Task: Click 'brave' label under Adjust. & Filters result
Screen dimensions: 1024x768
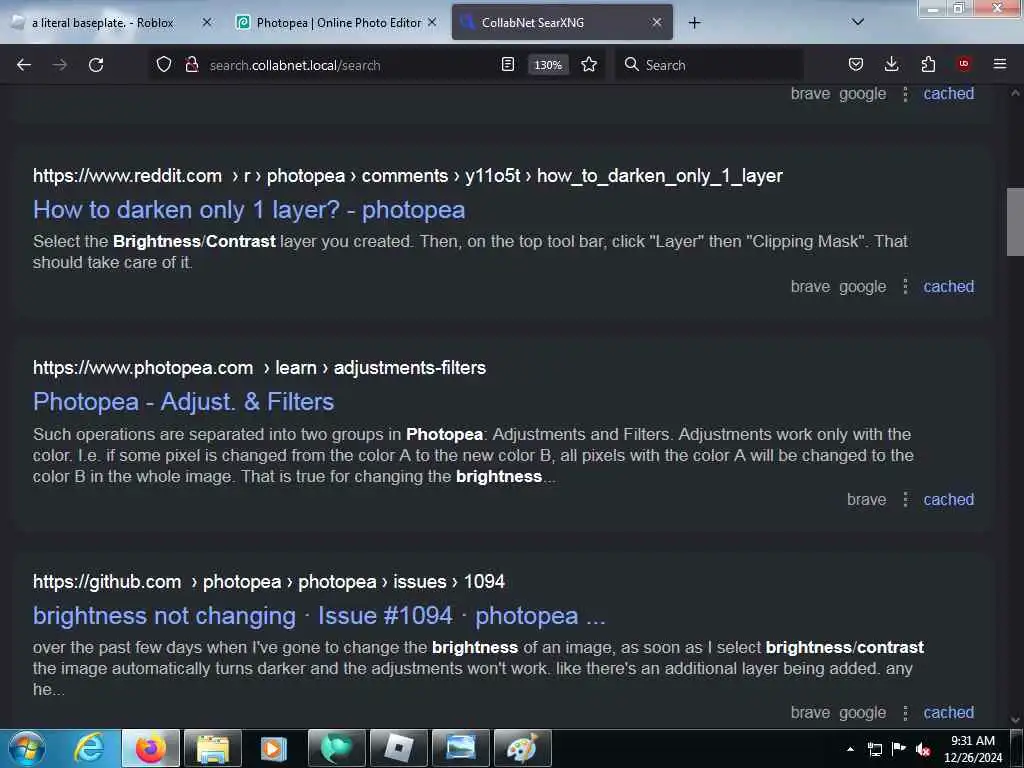Action: click(867, 500)
